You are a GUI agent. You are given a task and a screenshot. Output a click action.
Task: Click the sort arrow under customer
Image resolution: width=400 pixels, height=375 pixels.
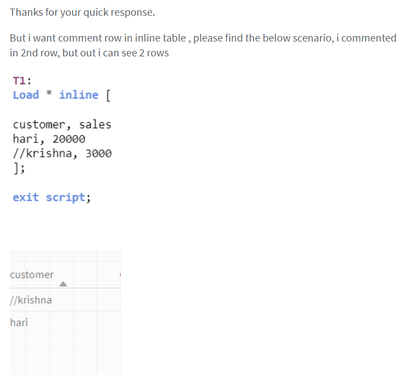[63, 284]
